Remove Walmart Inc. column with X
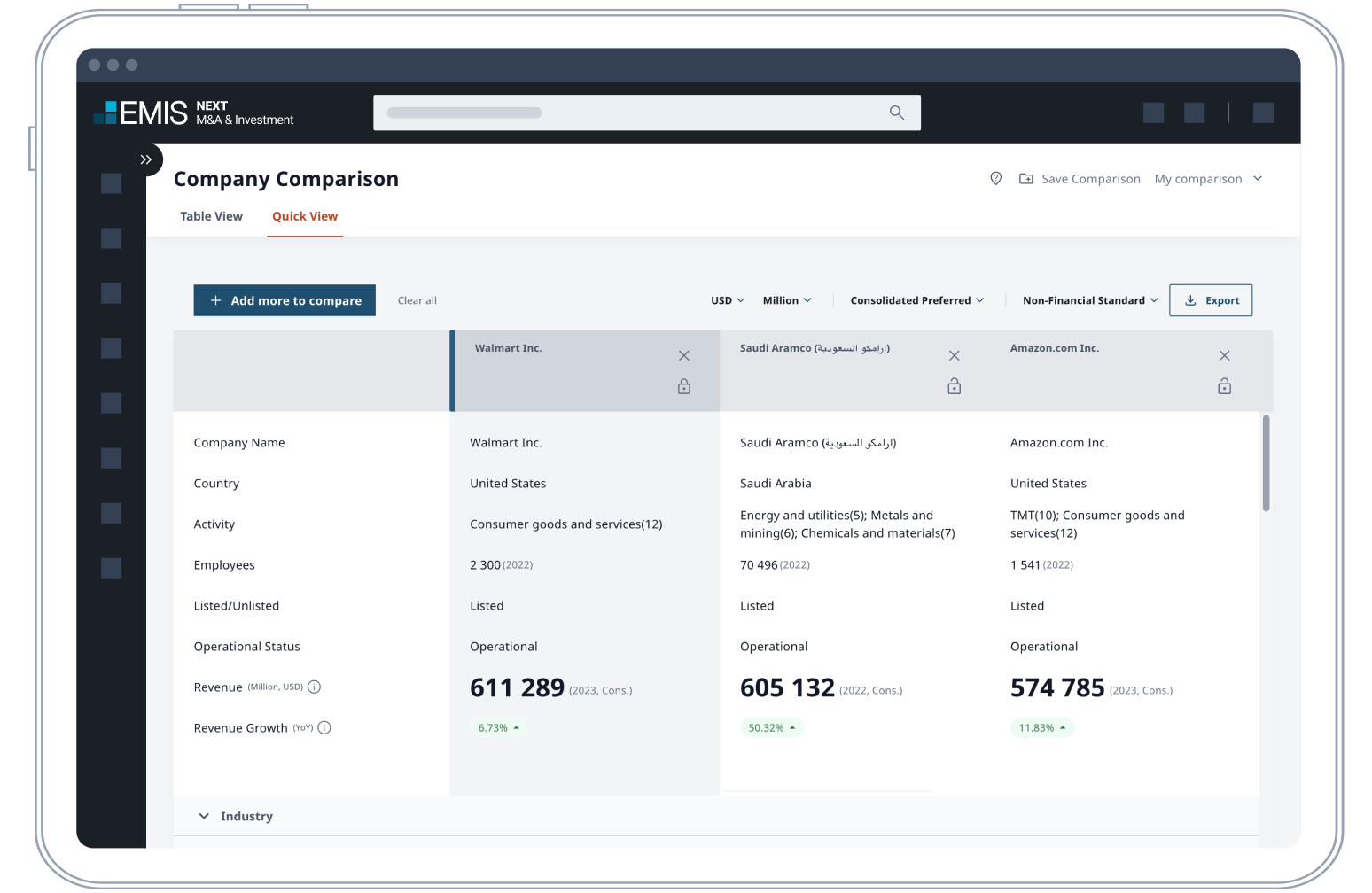Screen dimensions: 1372x893 (683, 355)
